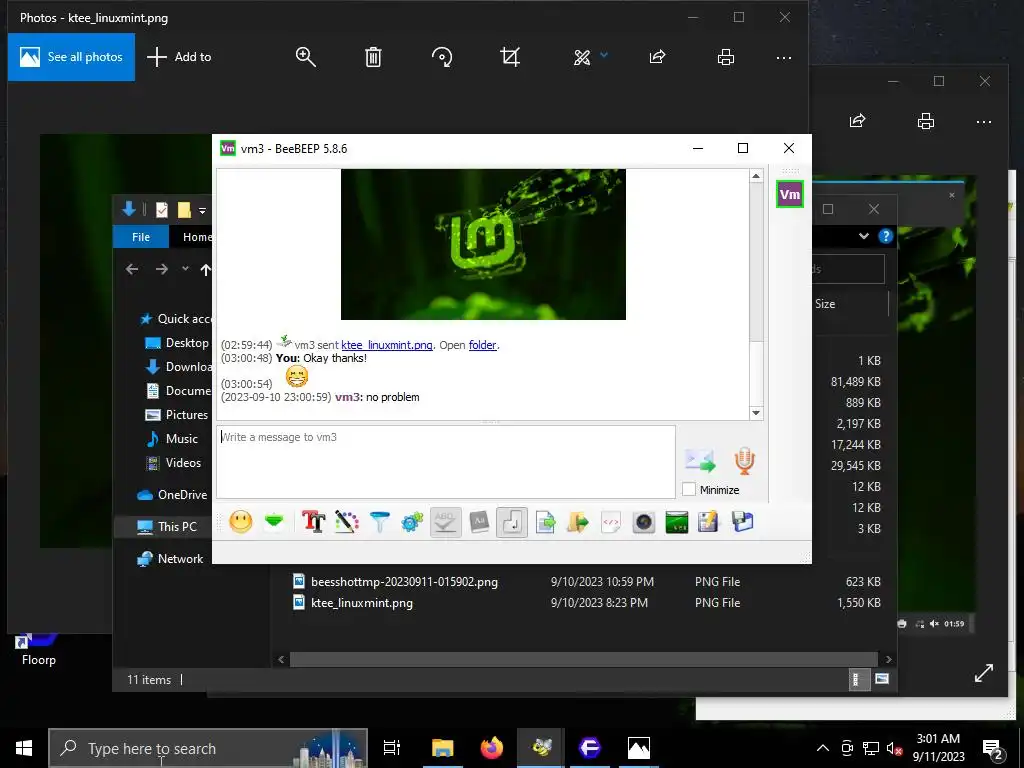The image size is (1024, 768).
Task: Crop the photo in Photos app
Action: click(510, 57)
